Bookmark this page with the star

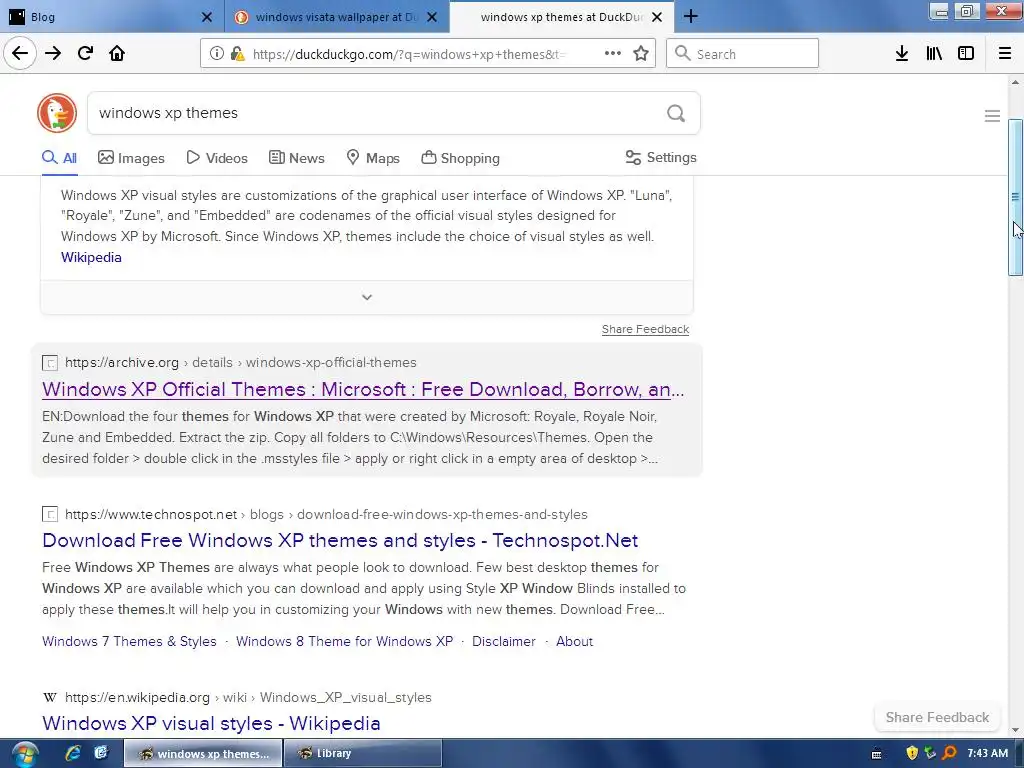[x=641, y=53]
